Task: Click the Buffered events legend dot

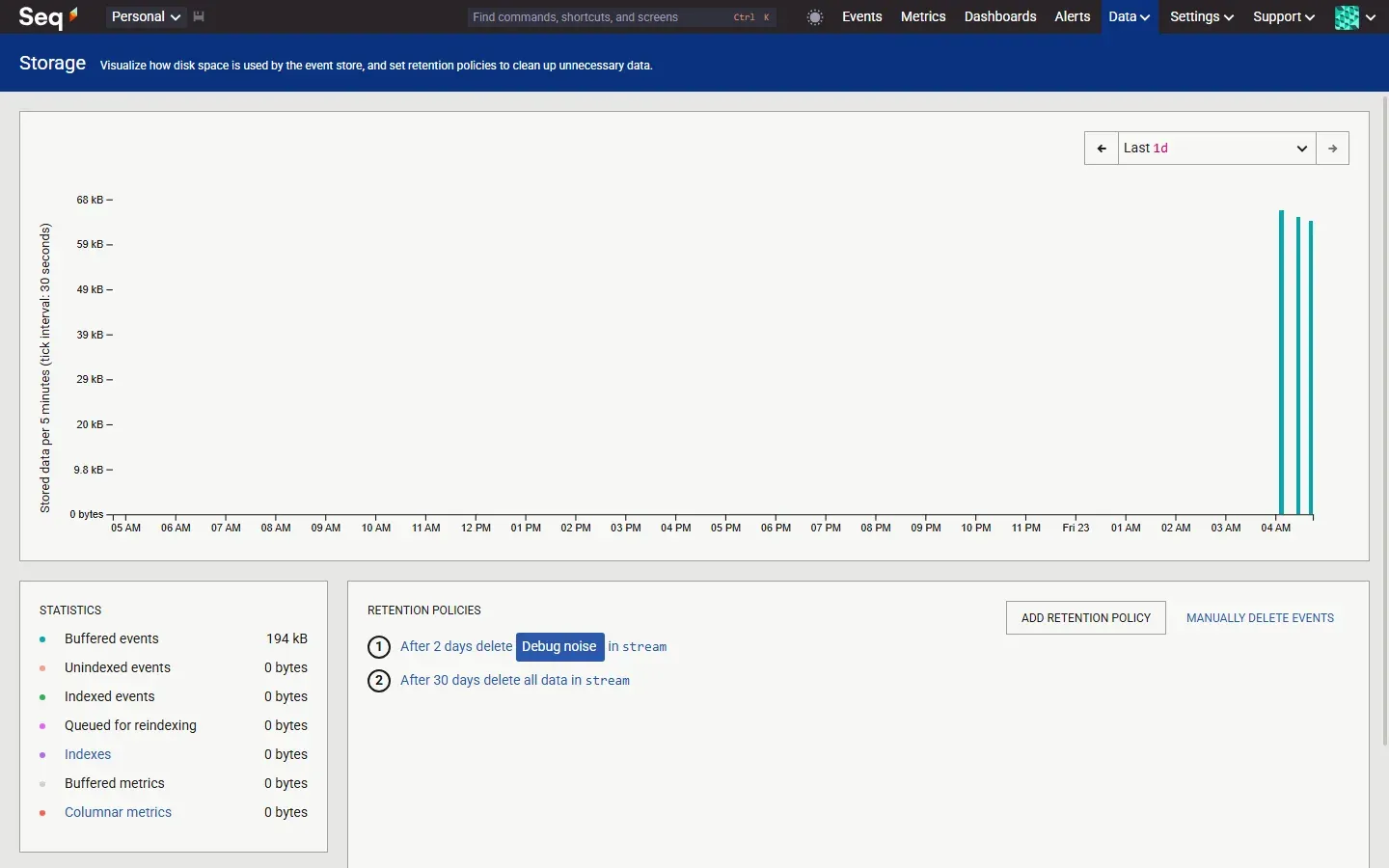Action: [42, 639]
